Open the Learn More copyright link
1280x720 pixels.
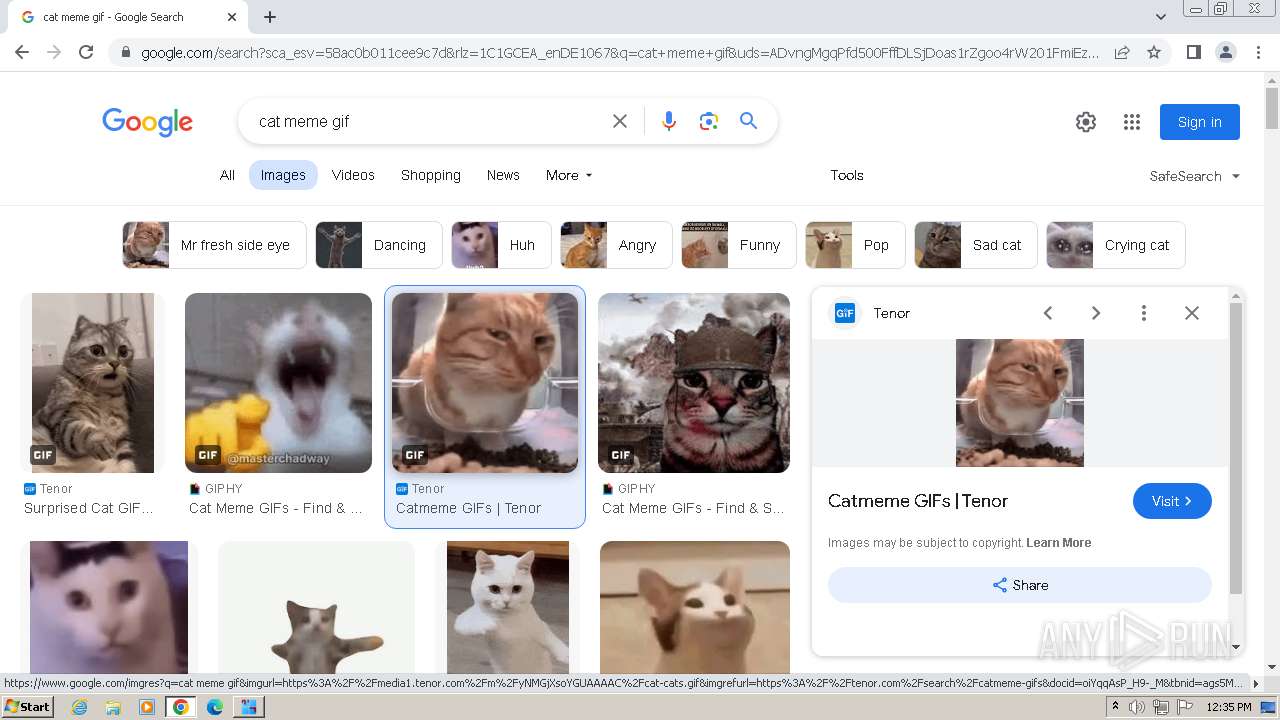(x=1058, y=543)
